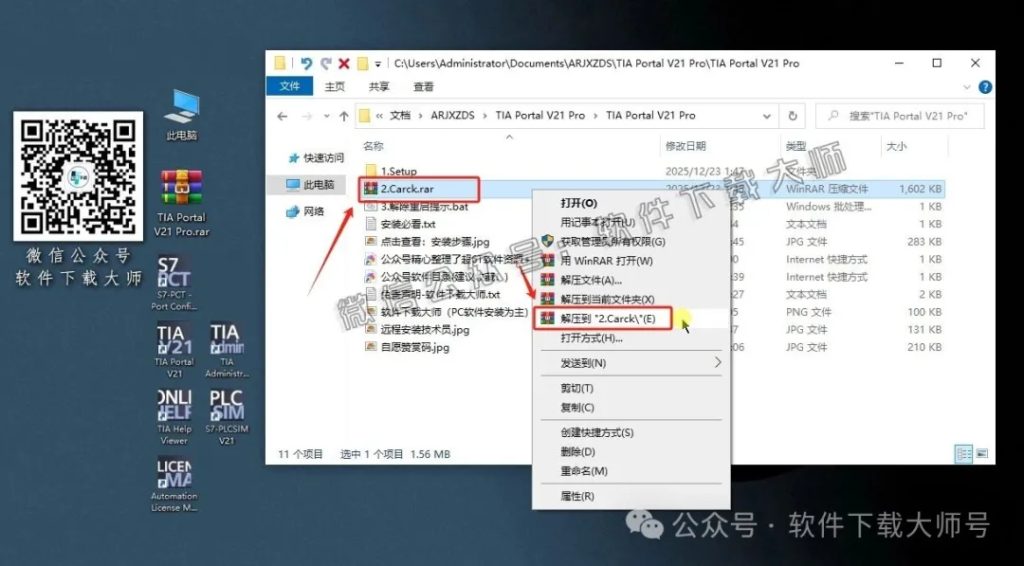
Task: Click the redo icon in title bar
Action: [325, 63]
